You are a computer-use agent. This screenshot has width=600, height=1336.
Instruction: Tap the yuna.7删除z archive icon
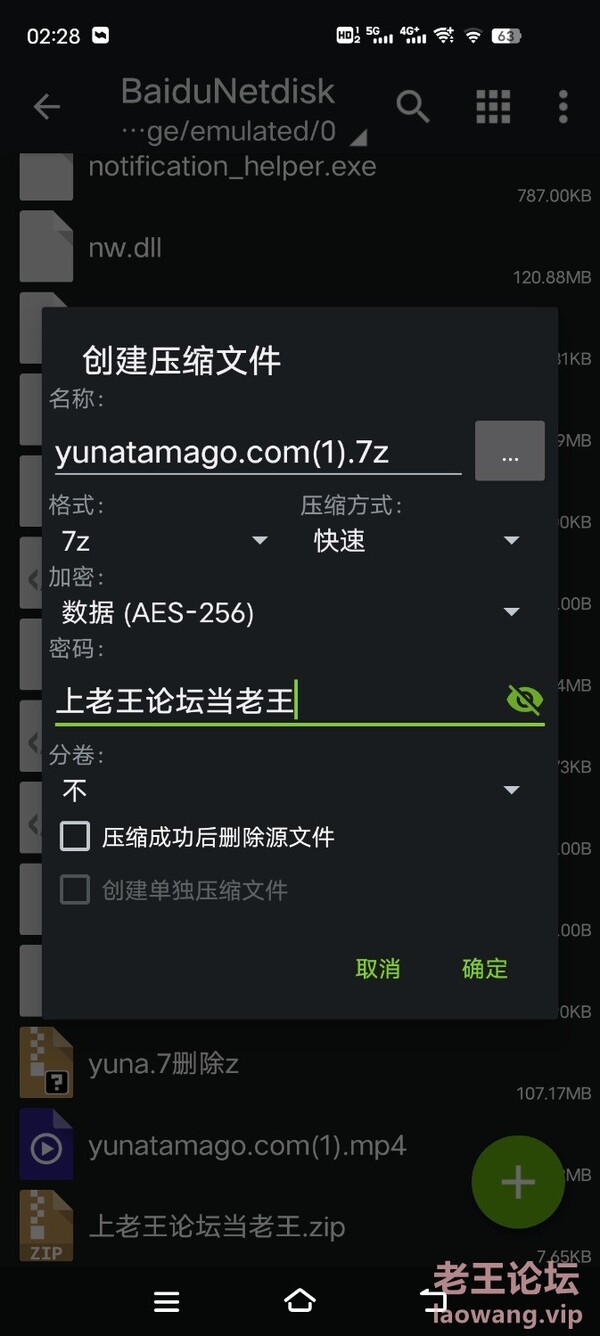[46, 1064]
